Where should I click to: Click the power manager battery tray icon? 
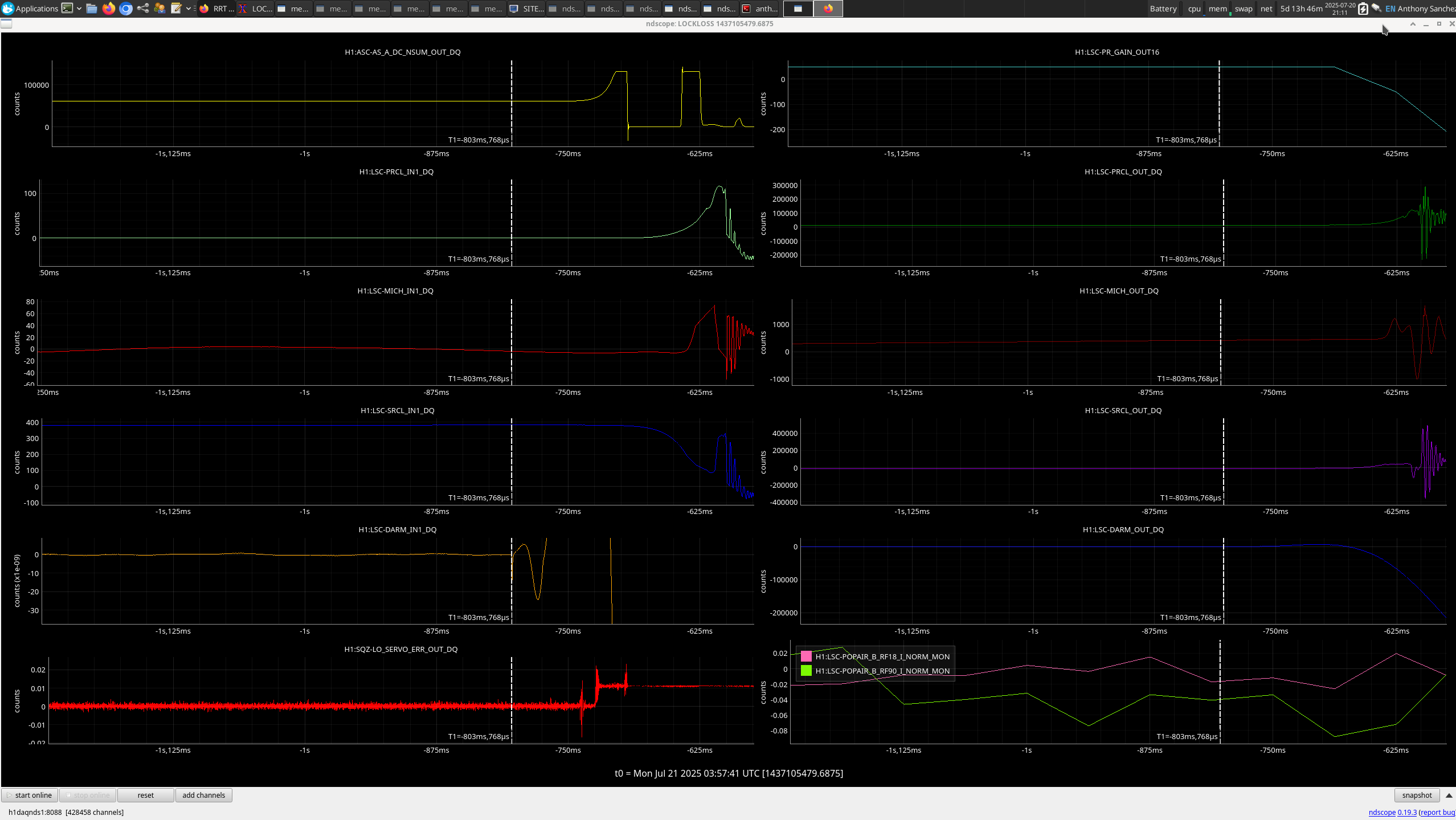pyautogui.click(x=1363, y=9)
